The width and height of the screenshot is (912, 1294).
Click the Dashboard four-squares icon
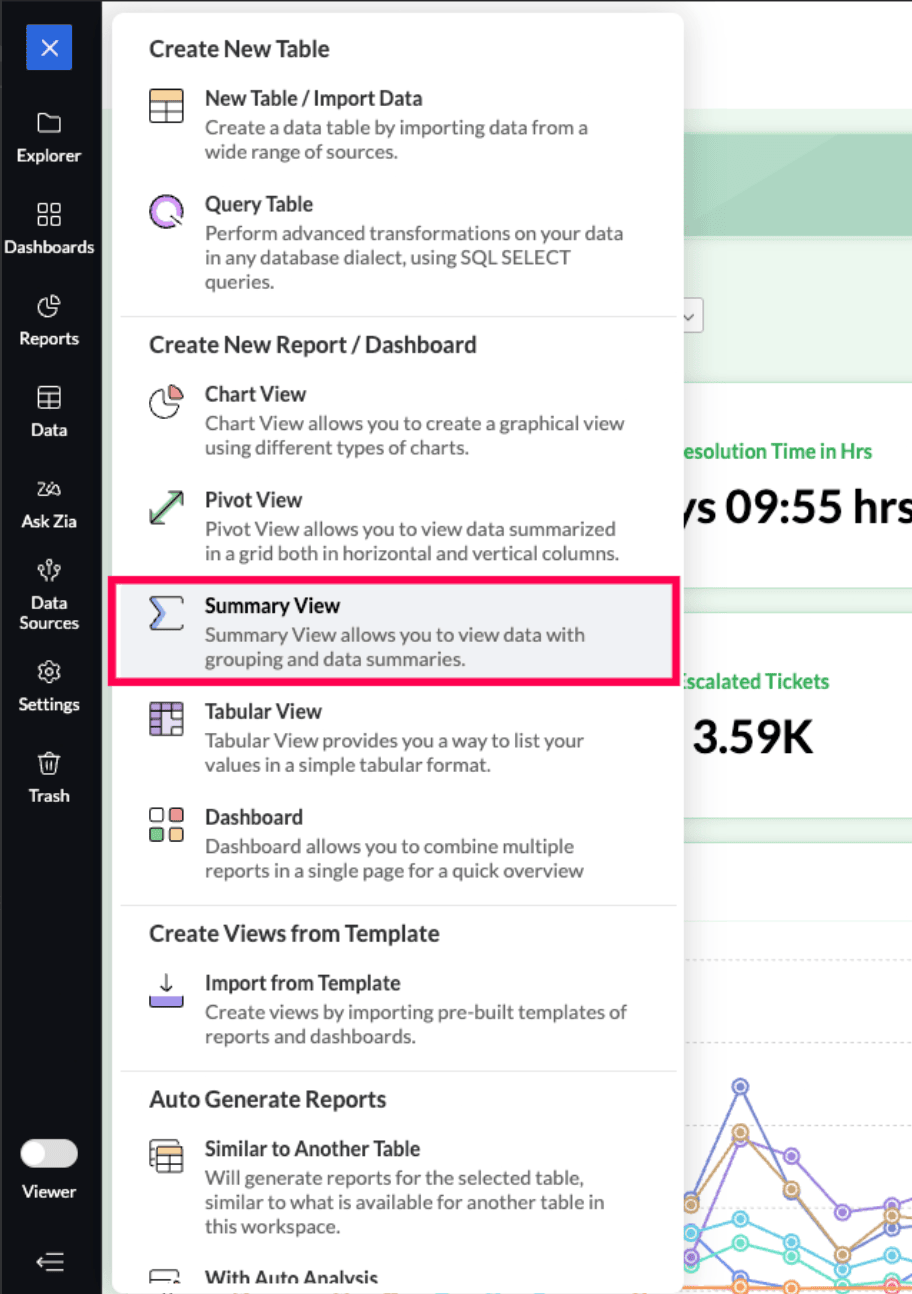[166, 824]
